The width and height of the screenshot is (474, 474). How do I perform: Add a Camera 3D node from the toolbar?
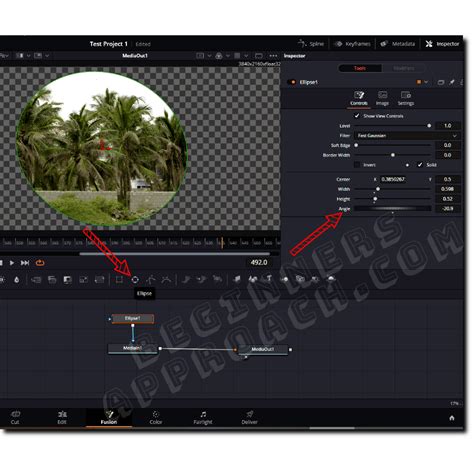(x=300, y=279)
